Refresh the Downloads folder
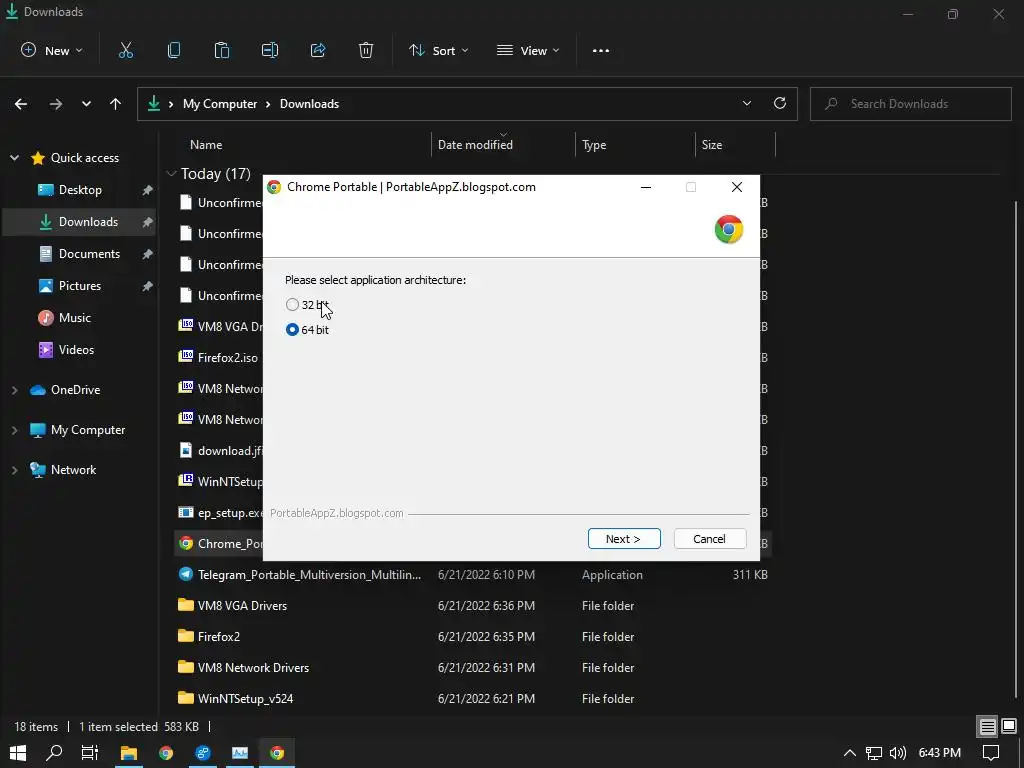Viewport: 1024px width, 768px height. [780, 104]
